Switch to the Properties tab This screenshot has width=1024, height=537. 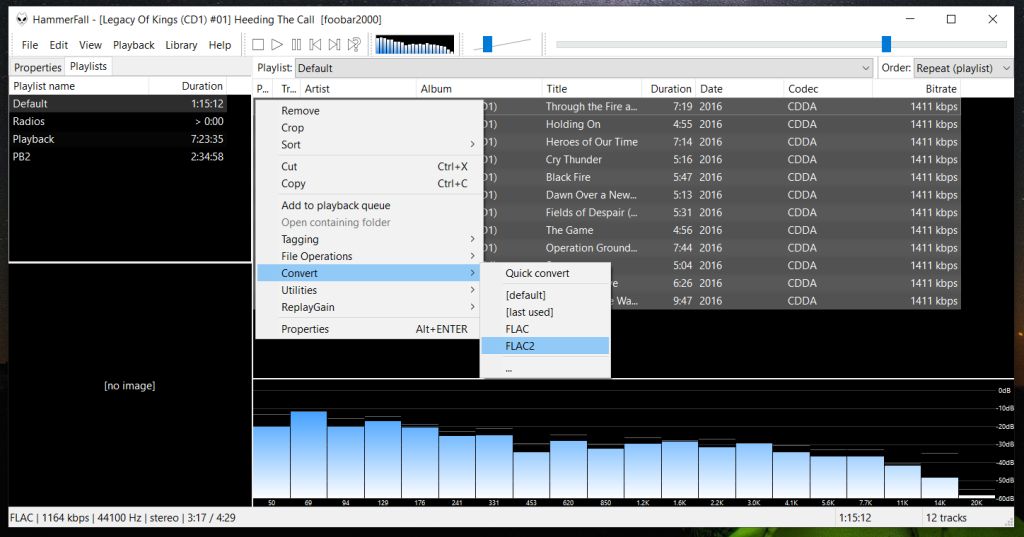(38, 67)
